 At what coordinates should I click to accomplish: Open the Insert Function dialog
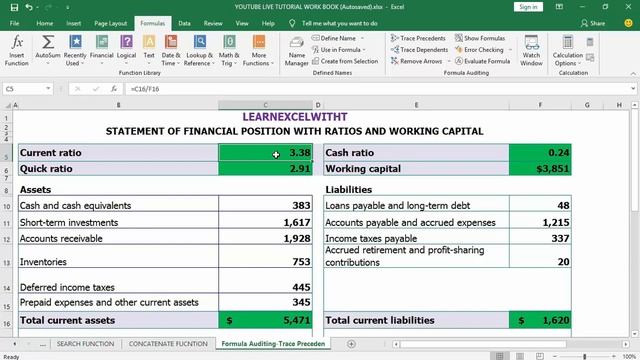tap(16, 51)
